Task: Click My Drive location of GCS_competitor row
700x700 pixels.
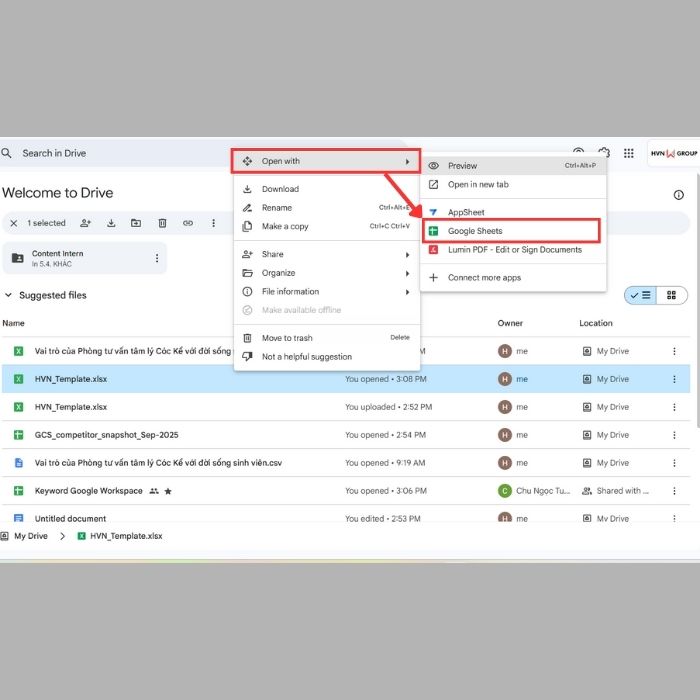Action: click(x=606, y=435)
